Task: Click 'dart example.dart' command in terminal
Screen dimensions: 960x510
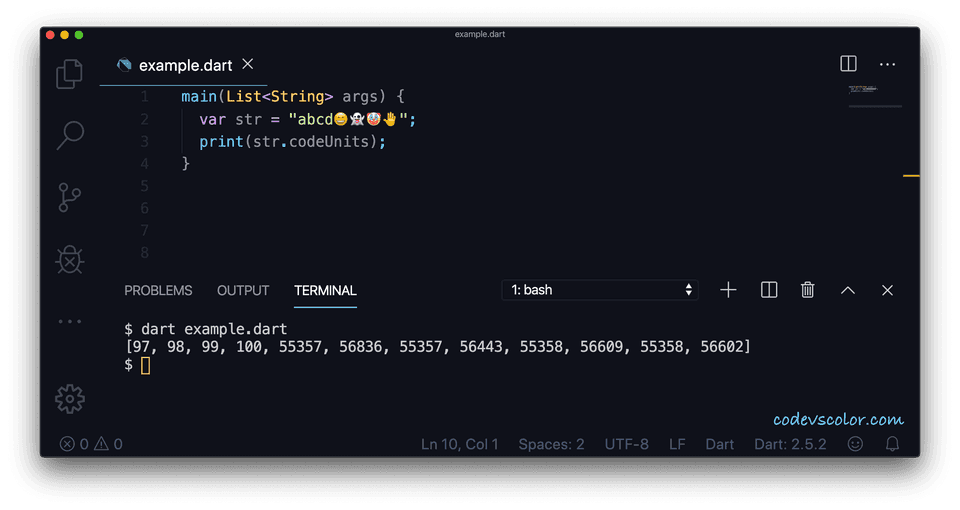Action: [214, 329]
